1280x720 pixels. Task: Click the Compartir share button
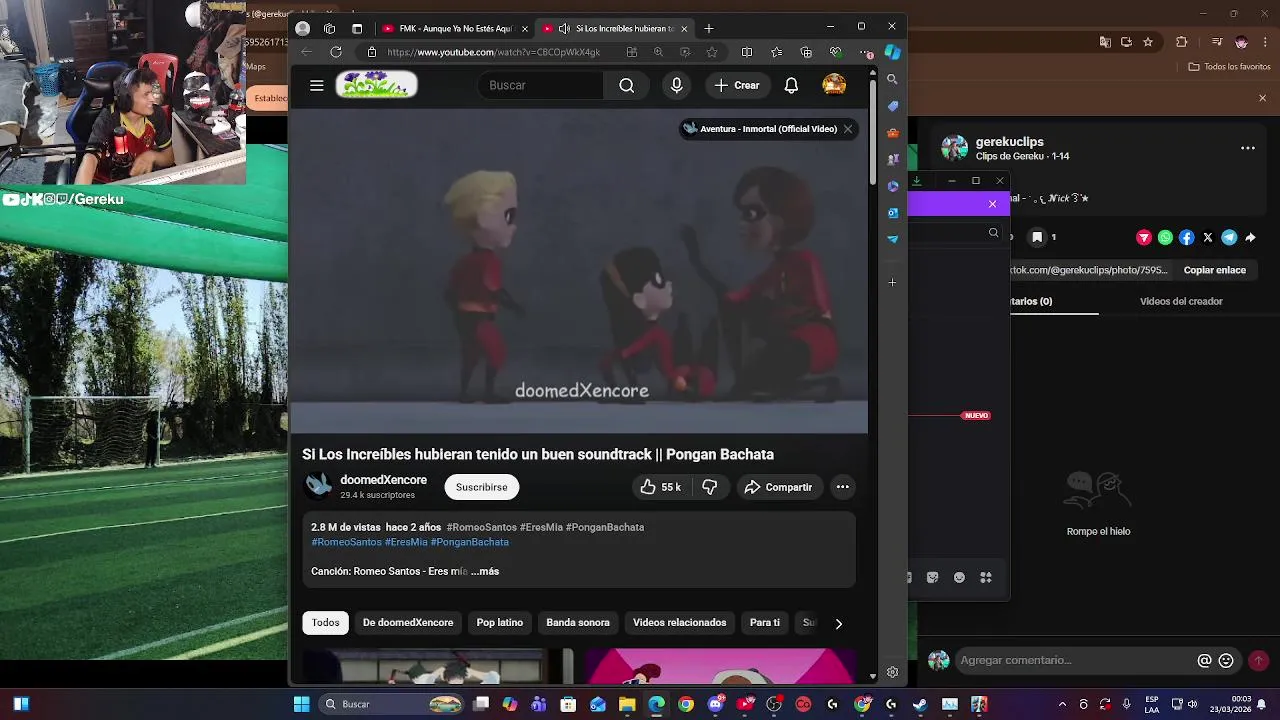pyautogui.click(x=778, y=487)
